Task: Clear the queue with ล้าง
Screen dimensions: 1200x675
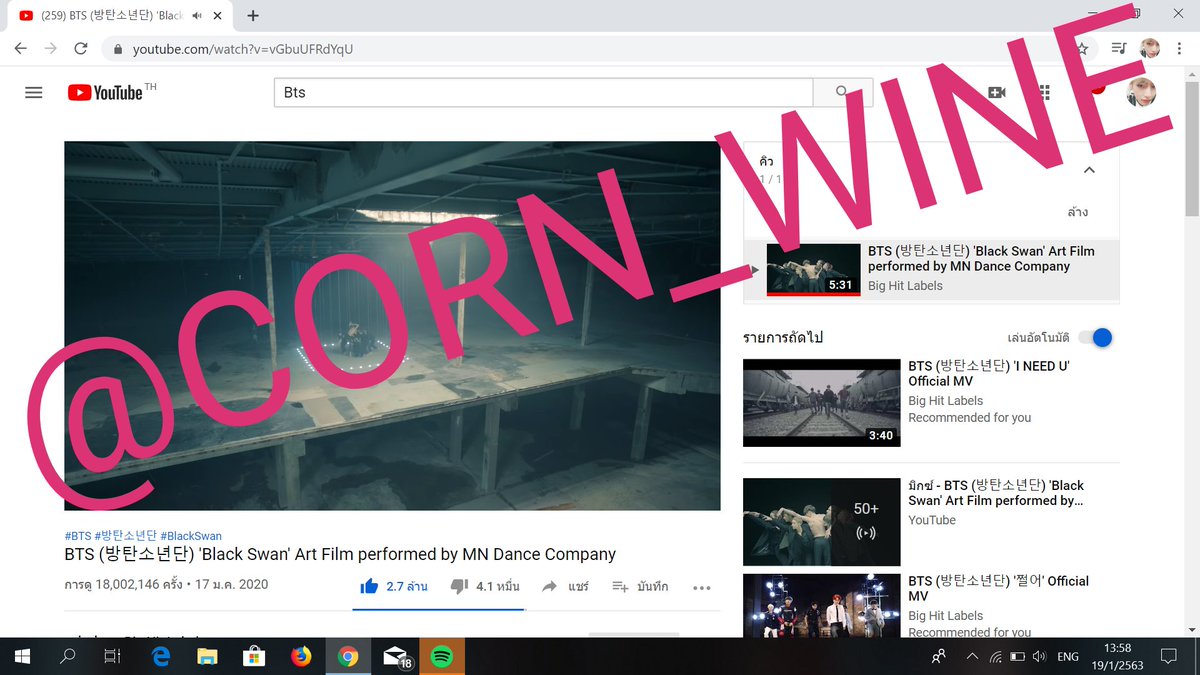Action: tap(1078, 212)
